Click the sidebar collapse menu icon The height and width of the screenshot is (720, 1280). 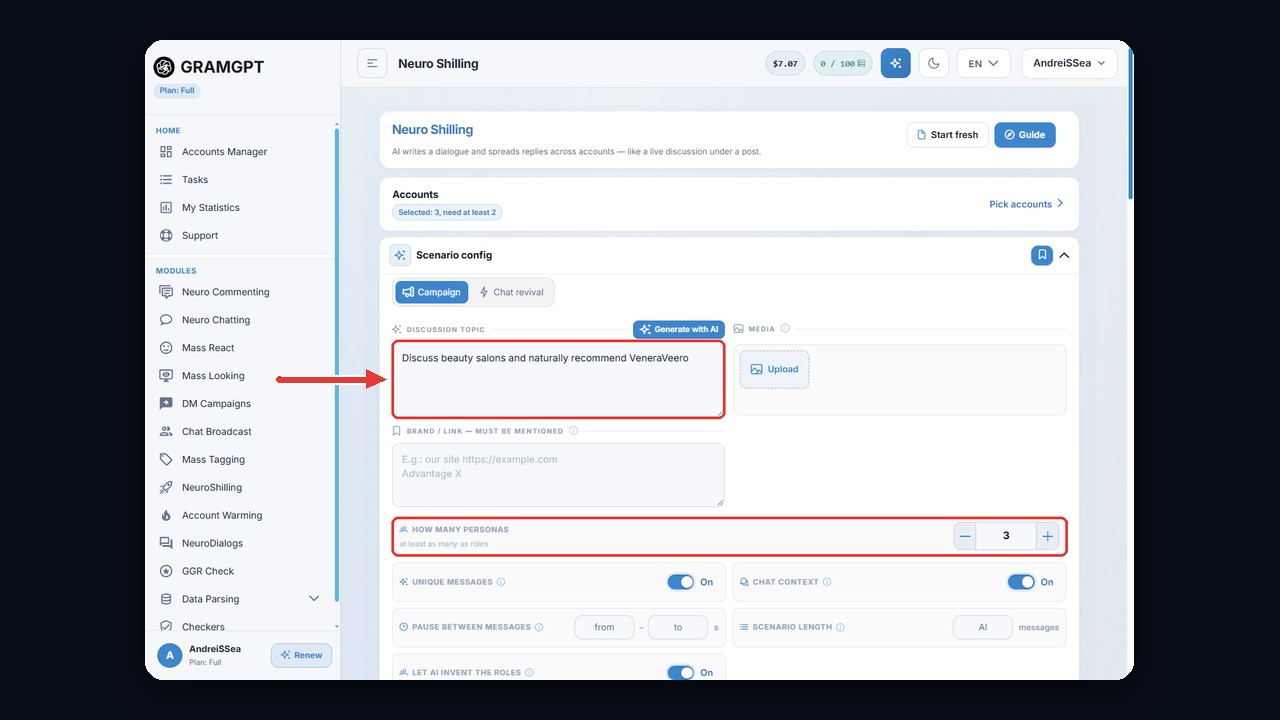(372, 63)
